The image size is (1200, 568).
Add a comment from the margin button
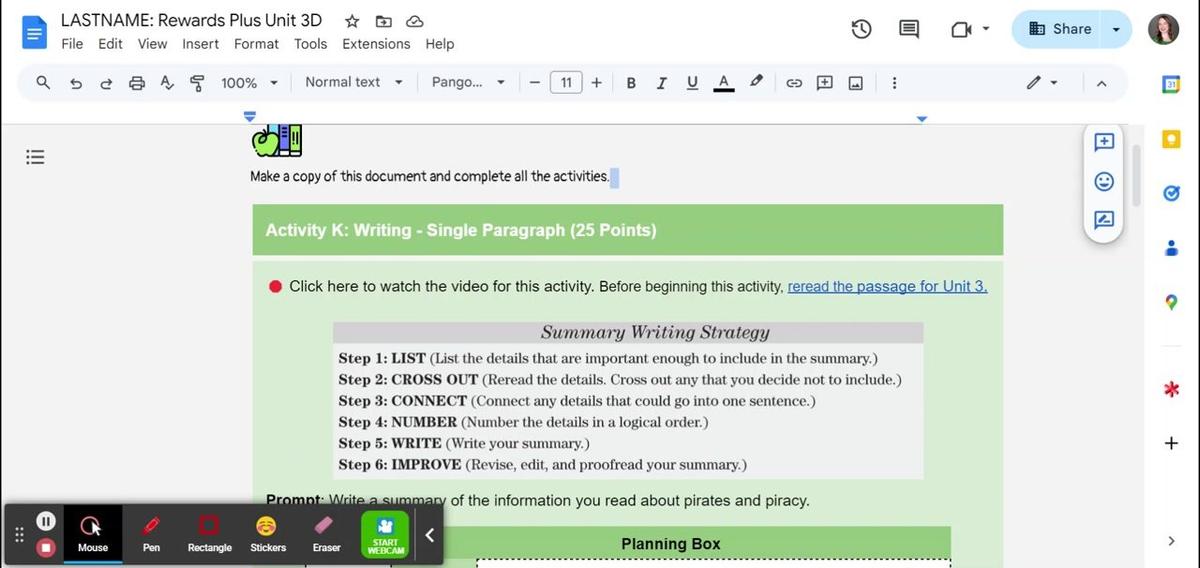coord(1104,142)
